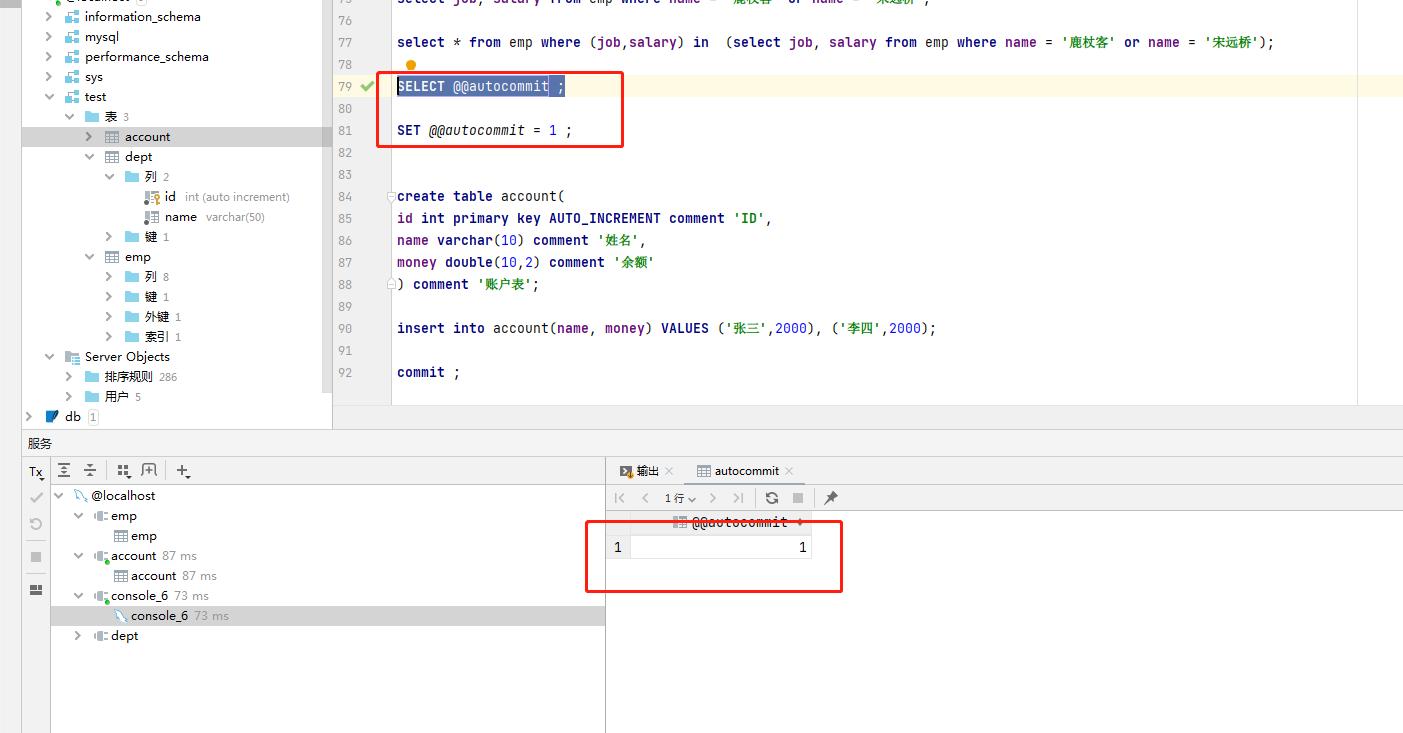
Task: Pin the autocommit result tab
Action: pyautogui.click(x=830, y=498)
